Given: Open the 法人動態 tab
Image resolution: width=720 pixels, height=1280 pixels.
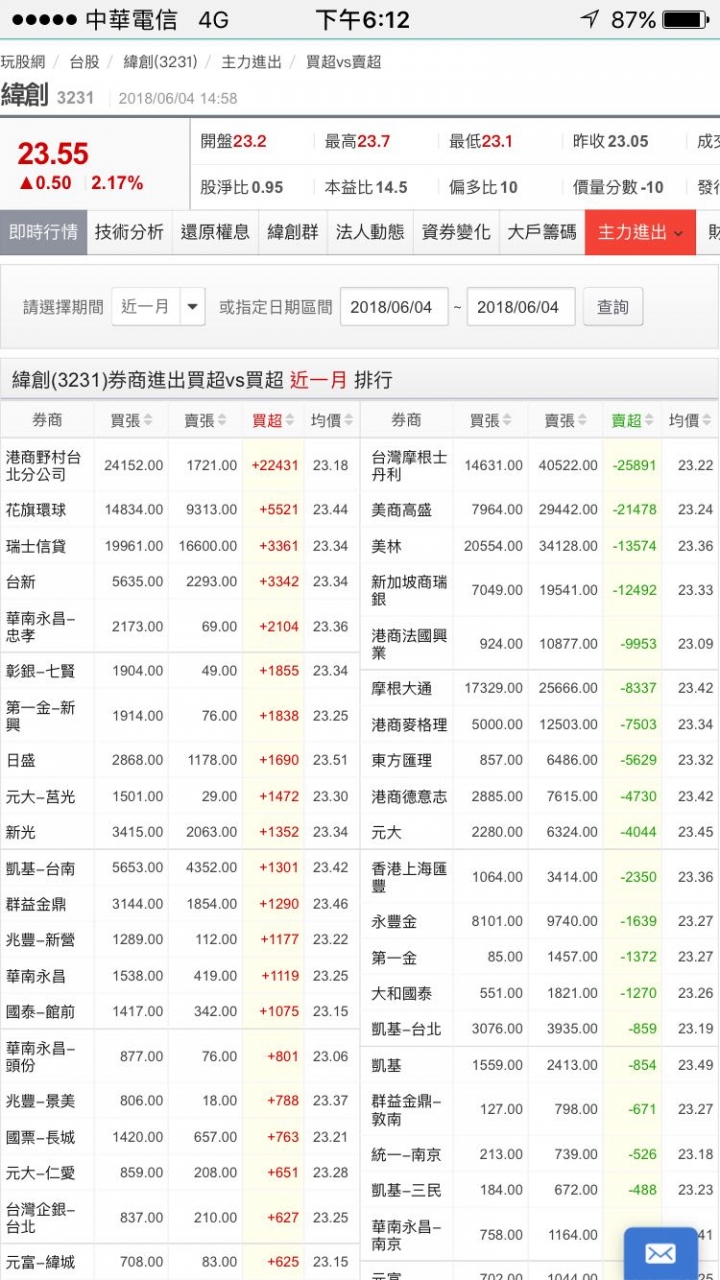Looking at the screenshot, I should tap(370, 232).
